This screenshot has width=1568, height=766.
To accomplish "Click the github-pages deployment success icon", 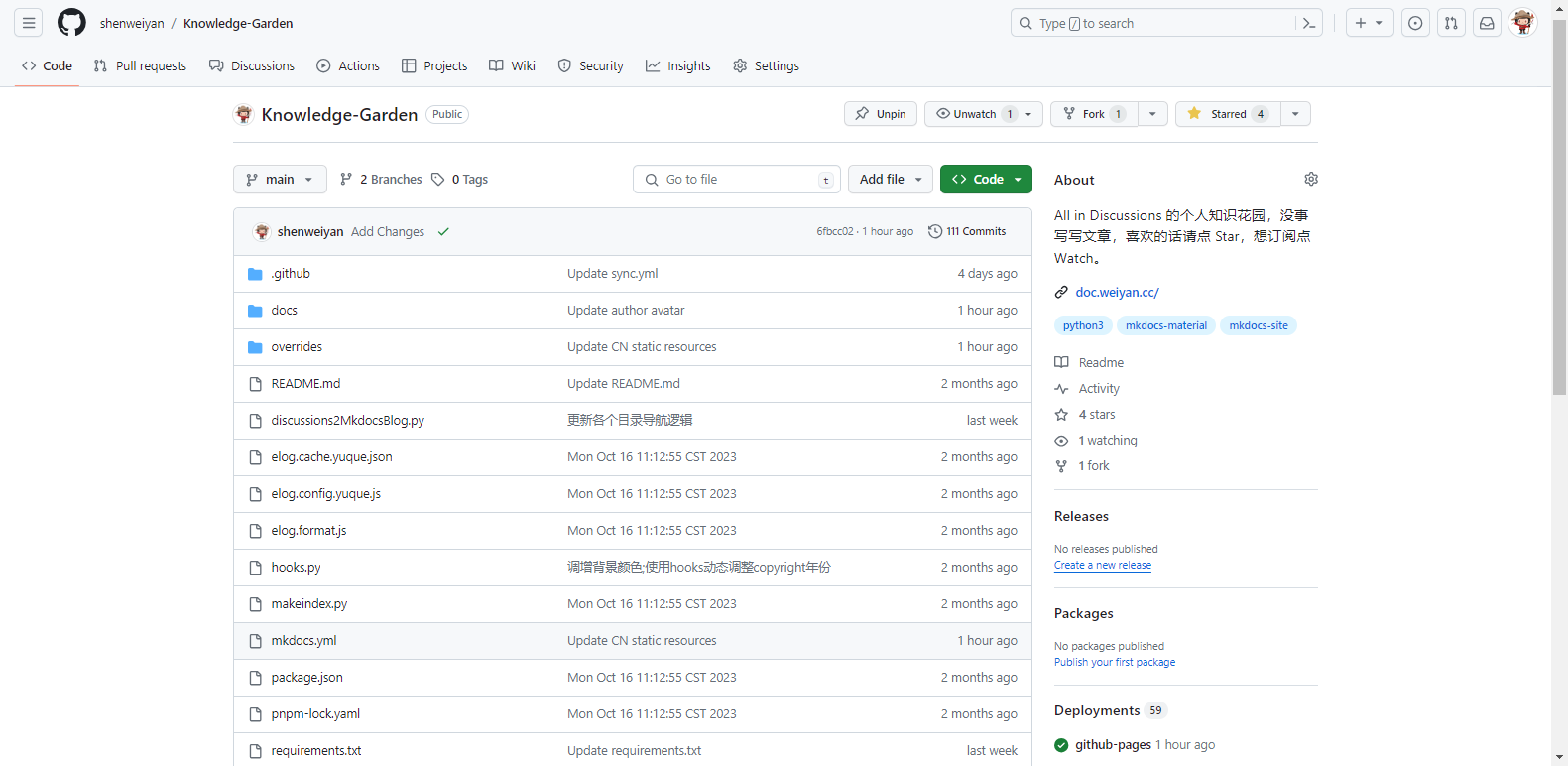I will 1061,745.
